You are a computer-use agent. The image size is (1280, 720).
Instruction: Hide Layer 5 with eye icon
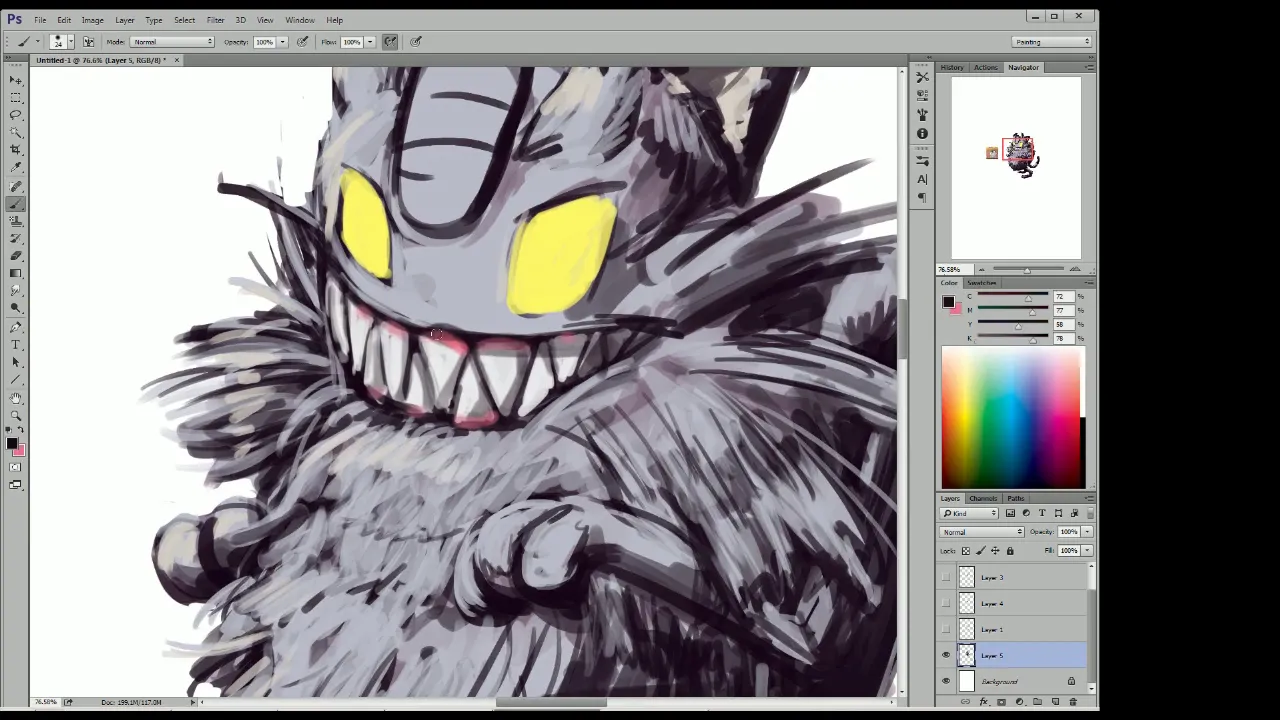pyautogui.click(x=946, y=655)
